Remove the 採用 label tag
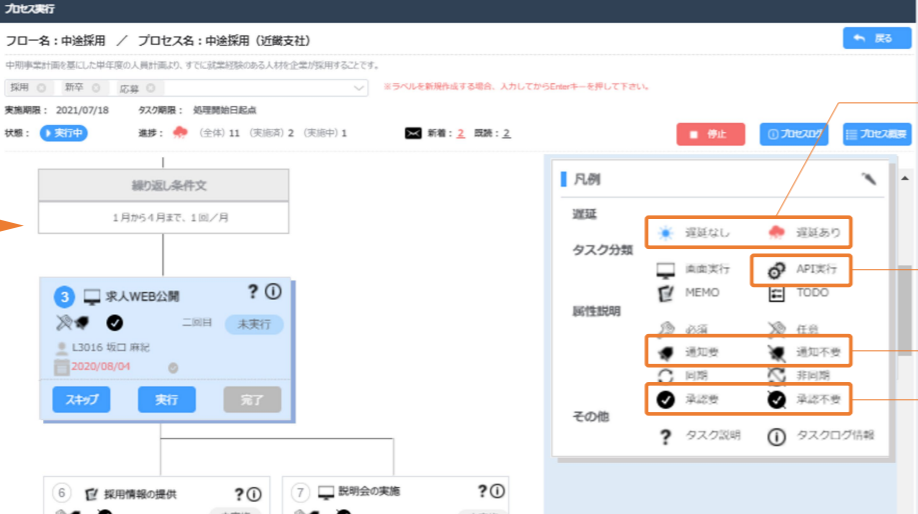This screenshot has height=514, width=918. point(41,88)
